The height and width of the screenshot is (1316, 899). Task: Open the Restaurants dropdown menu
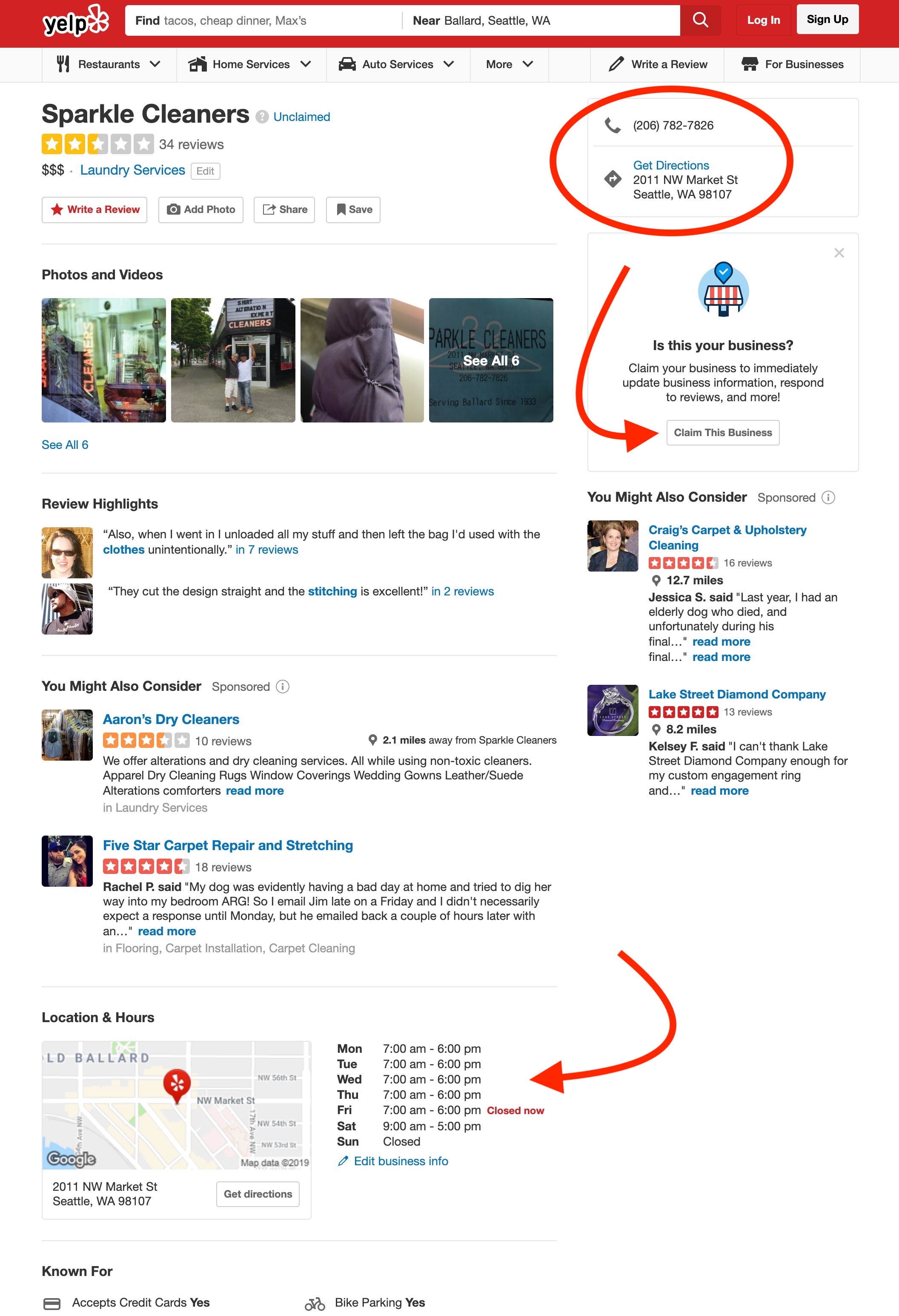109,65
